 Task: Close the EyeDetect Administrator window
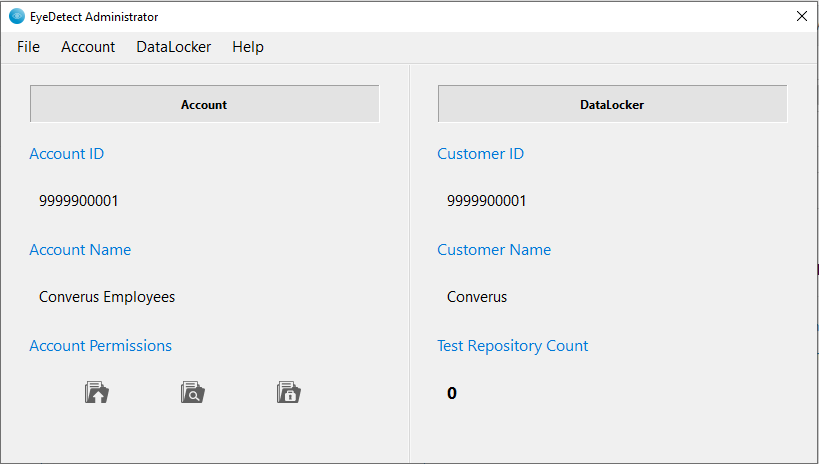pyautogui.click(x=802, y=16)
